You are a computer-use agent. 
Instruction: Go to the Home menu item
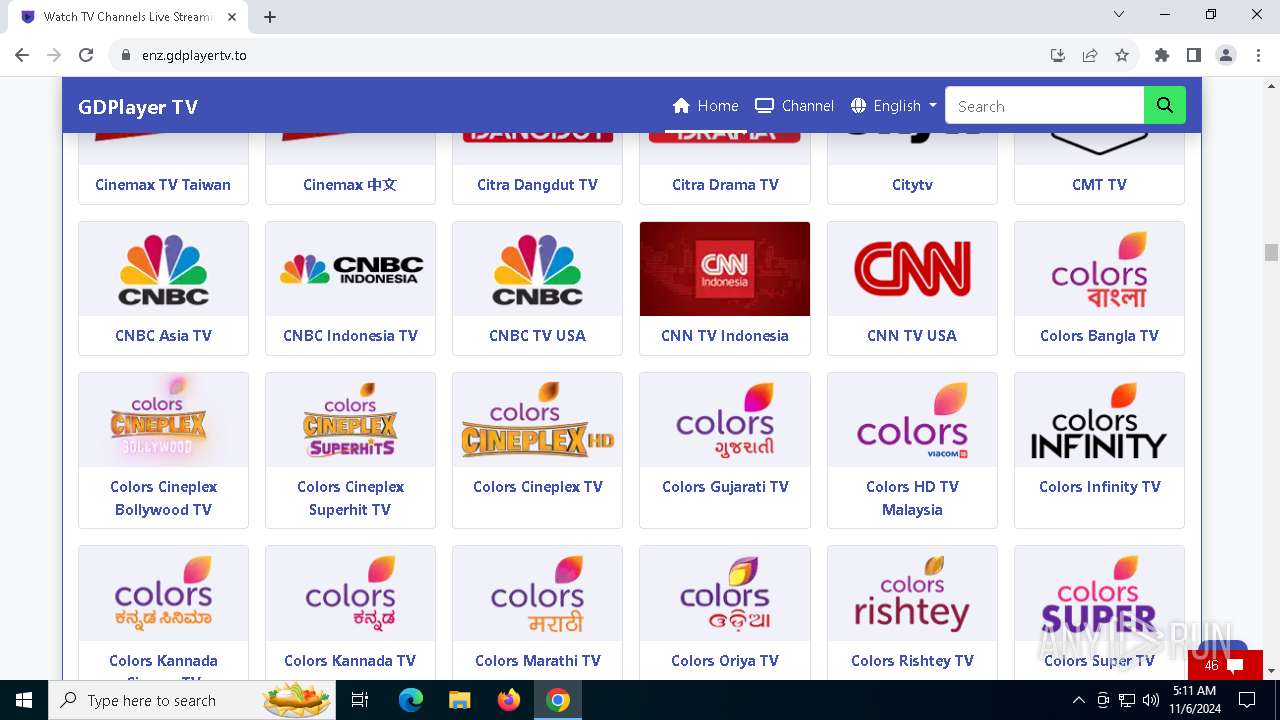[706, 106]
